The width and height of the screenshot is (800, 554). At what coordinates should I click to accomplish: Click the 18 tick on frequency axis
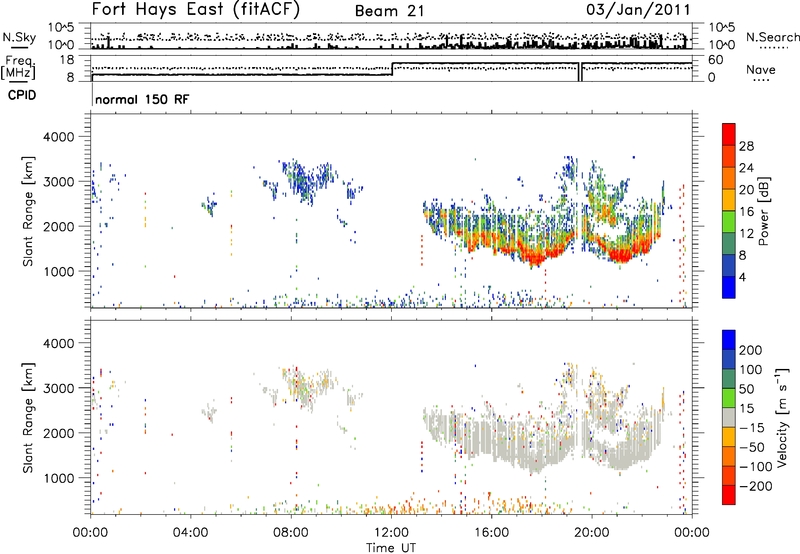[67, 60]
